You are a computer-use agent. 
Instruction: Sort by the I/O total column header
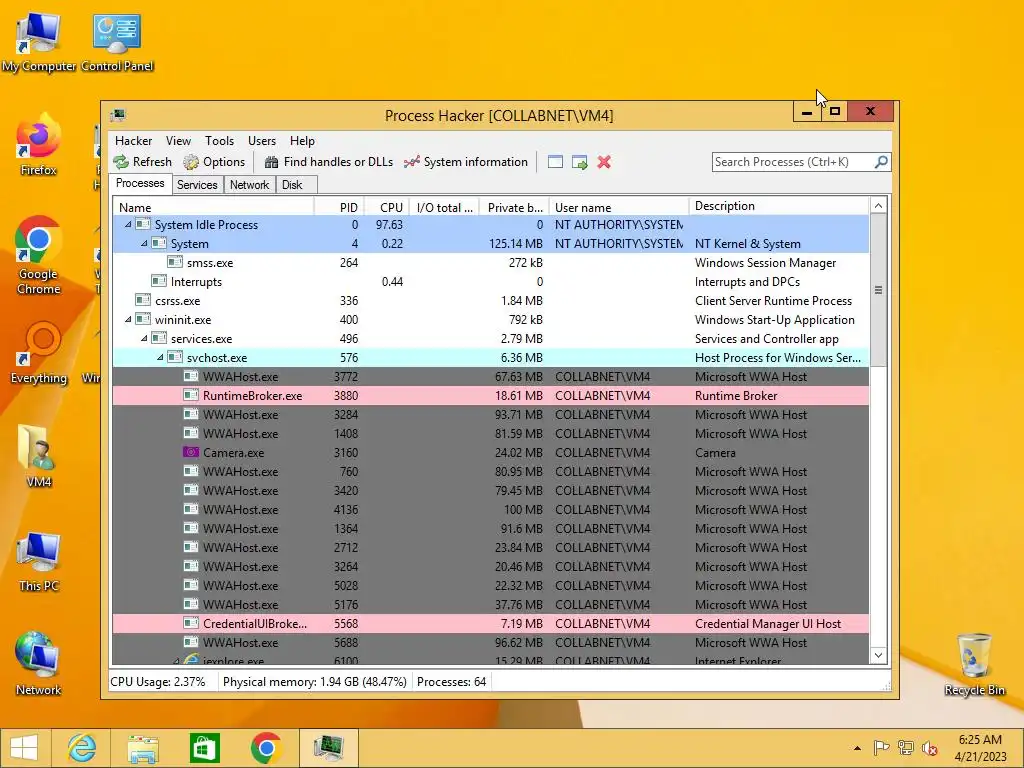tap(444, 207)
